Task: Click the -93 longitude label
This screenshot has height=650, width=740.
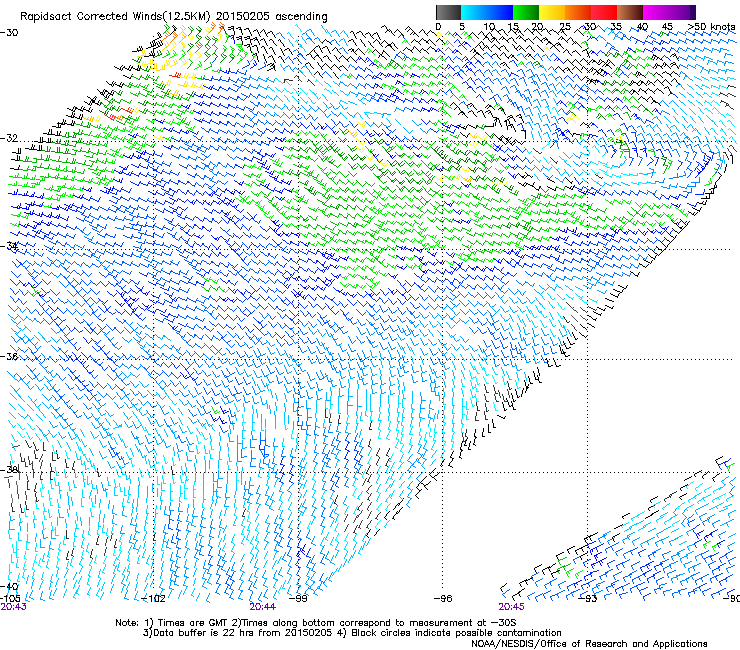Action: [x=588, y=599]
